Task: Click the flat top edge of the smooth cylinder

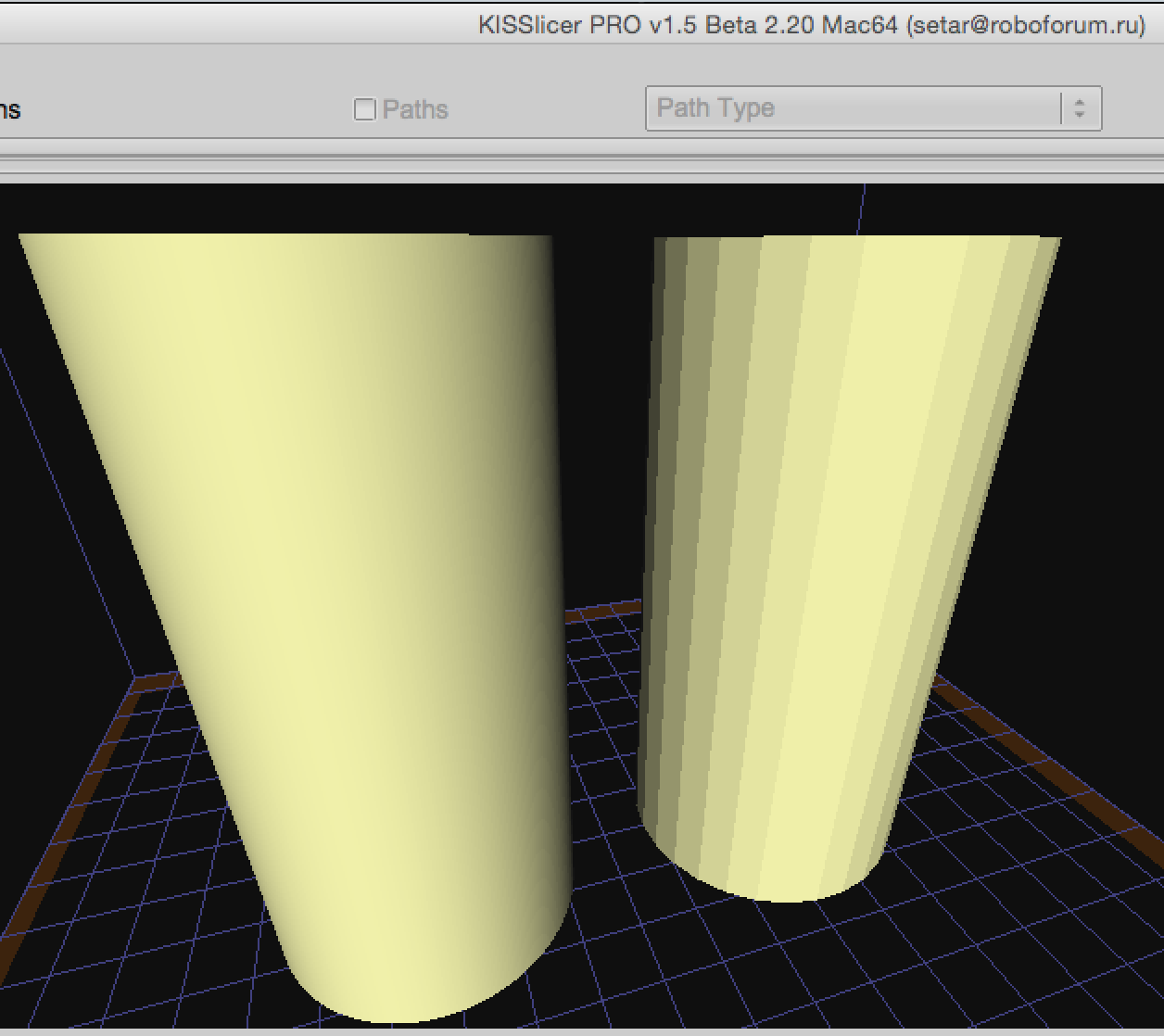Action: coord(278,237)
